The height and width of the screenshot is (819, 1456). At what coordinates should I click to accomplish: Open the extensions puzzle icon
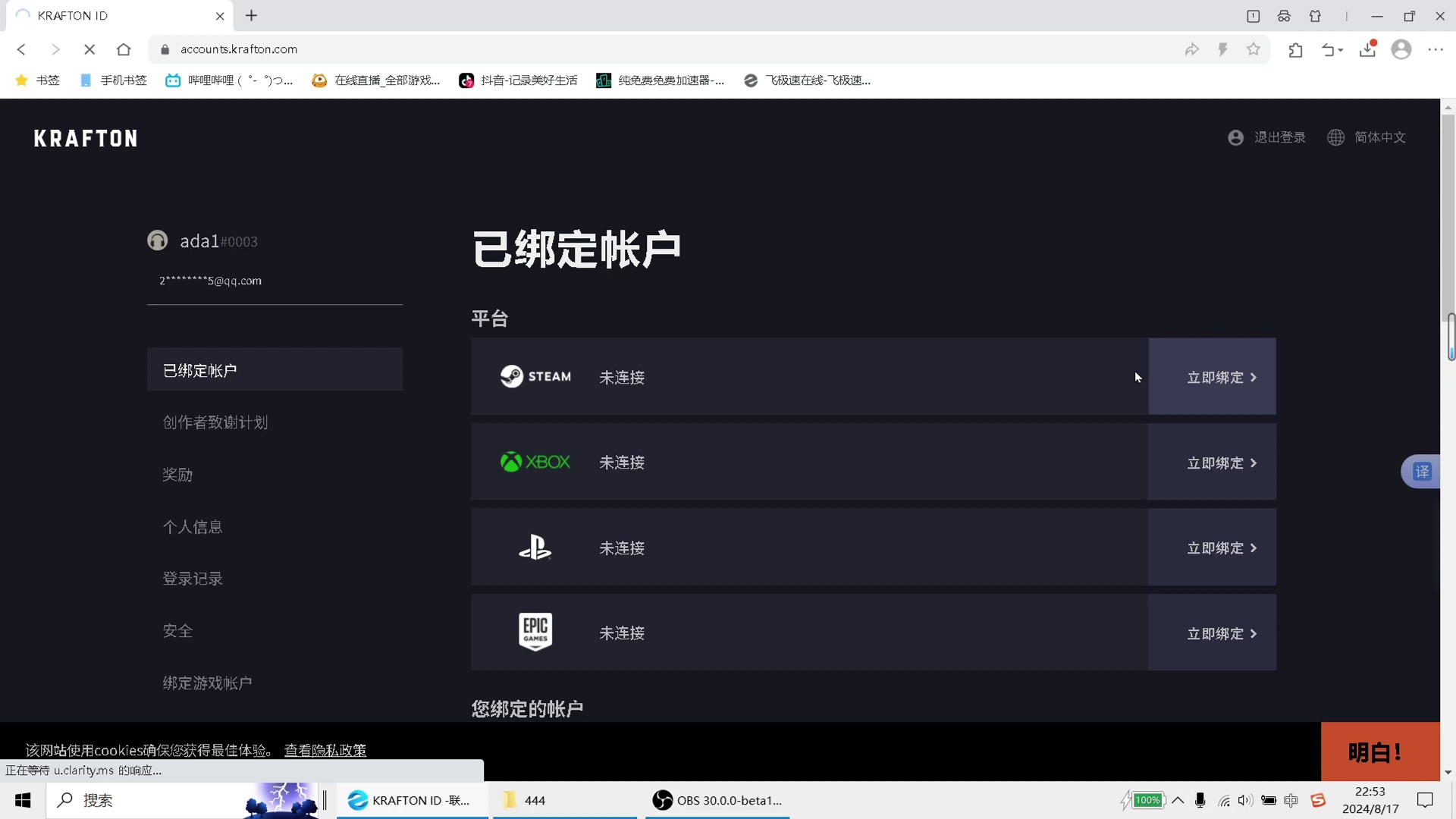pyautogui.click(x=1295, y=50)
